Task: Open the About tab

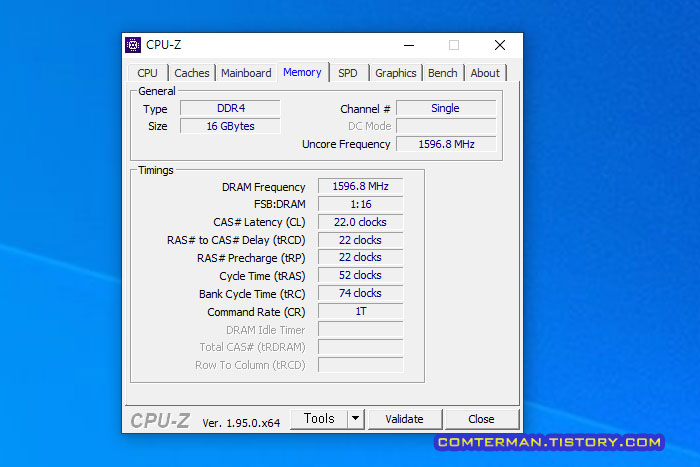Action: 485,73
